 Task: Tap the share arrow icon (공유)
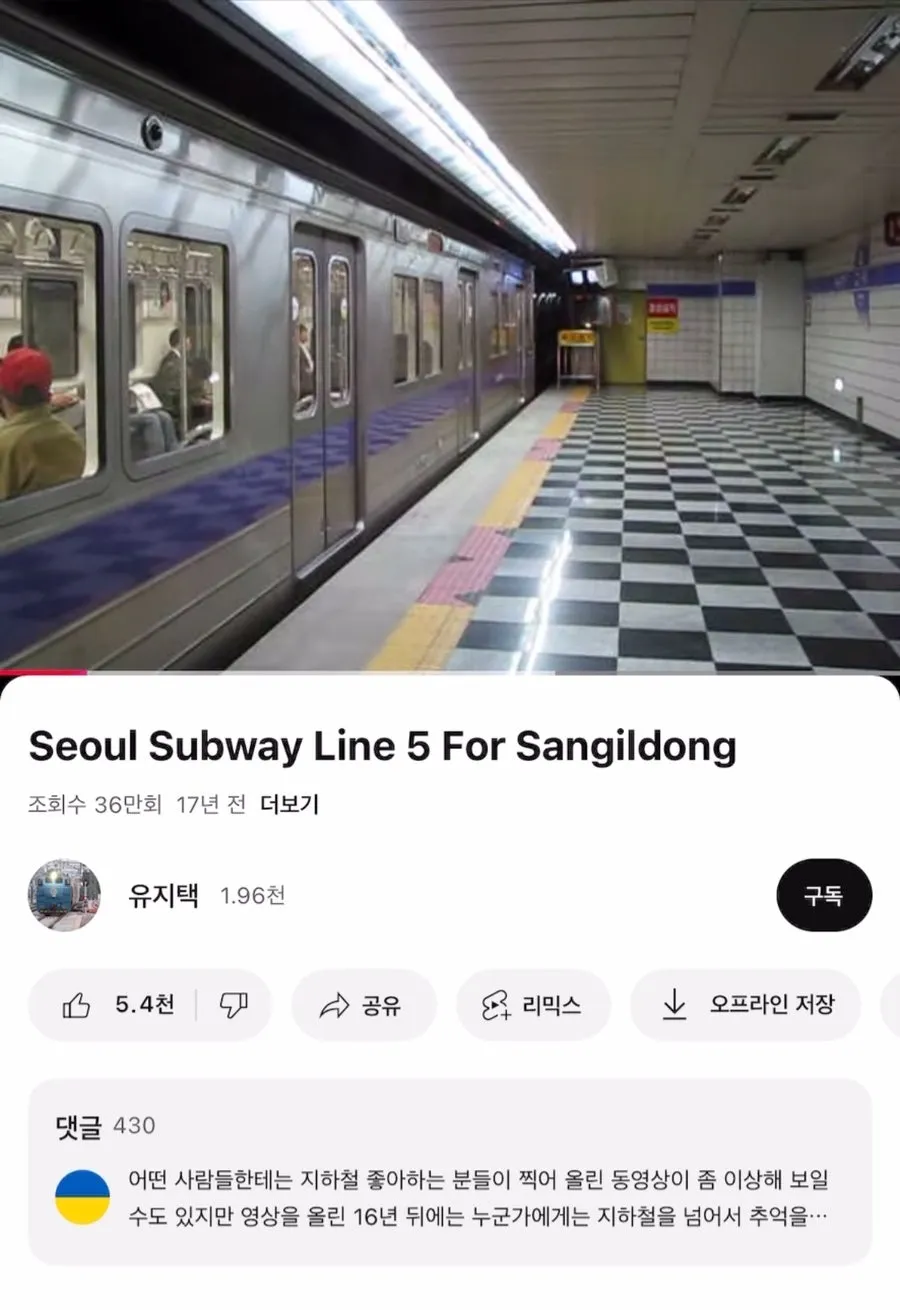334,1005
